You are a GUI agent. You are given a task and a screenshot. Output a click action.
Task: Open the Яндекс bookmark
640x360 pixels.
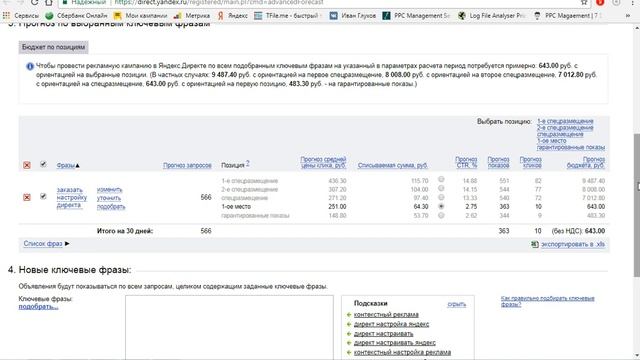232,16
